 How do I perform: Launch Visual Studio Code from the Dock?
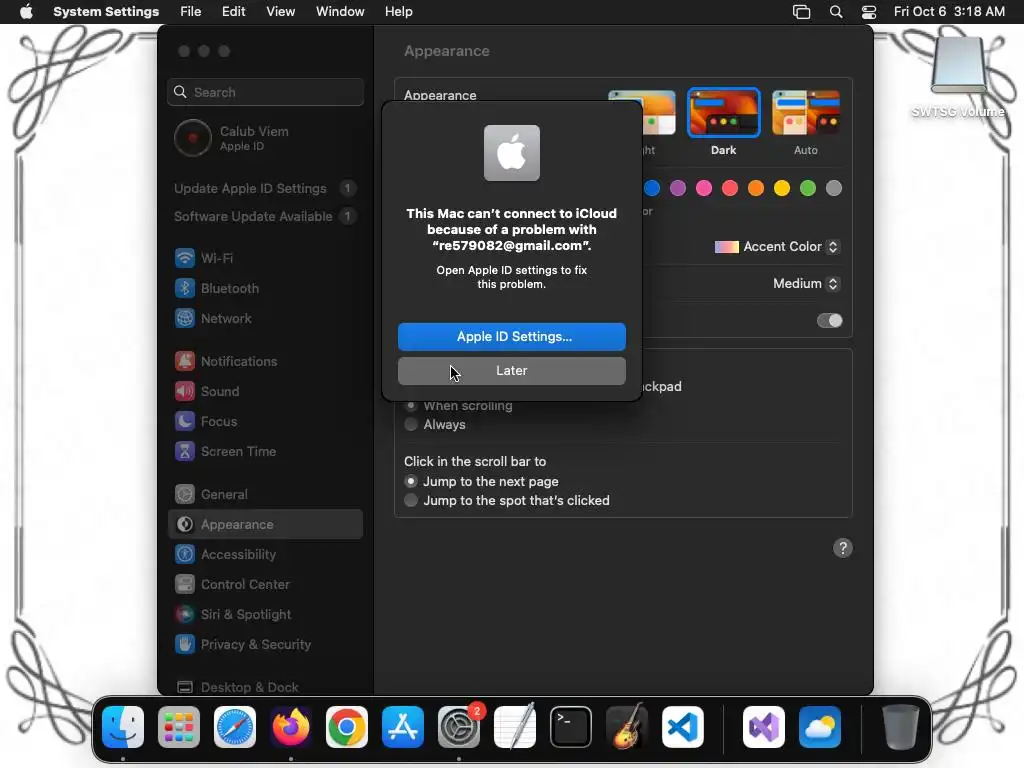[683, 727]
